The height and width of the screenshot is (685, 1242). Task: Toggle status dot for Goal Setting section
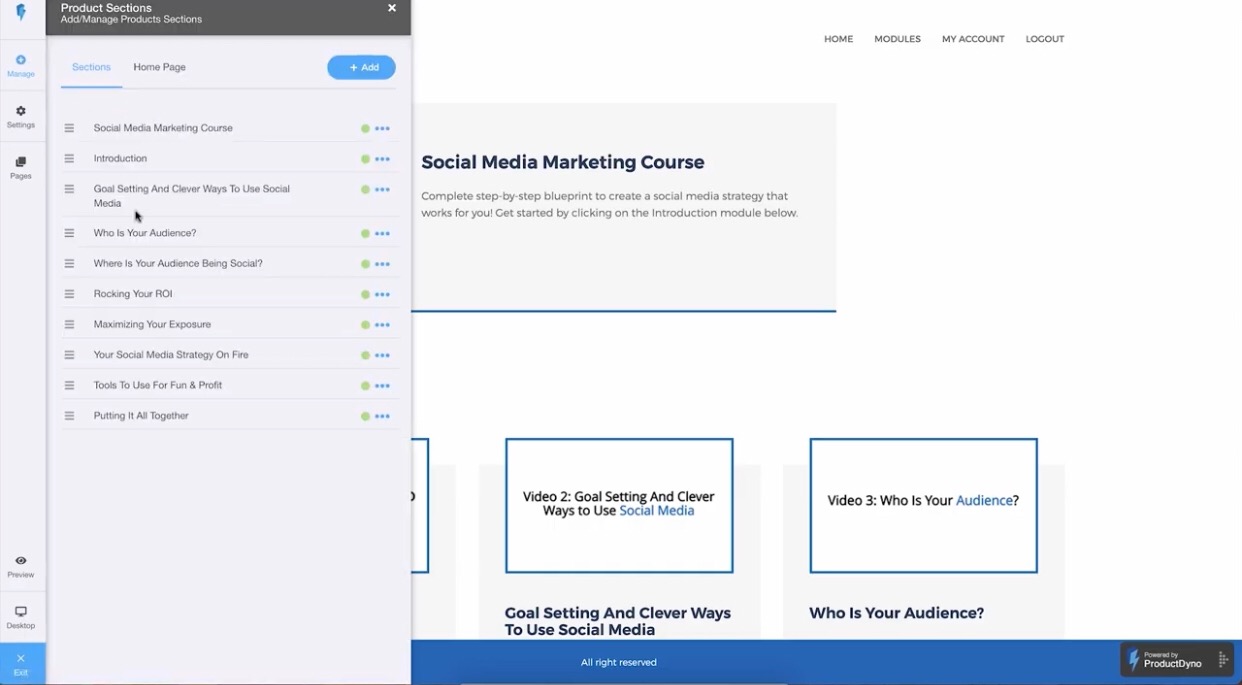point(365,190)
